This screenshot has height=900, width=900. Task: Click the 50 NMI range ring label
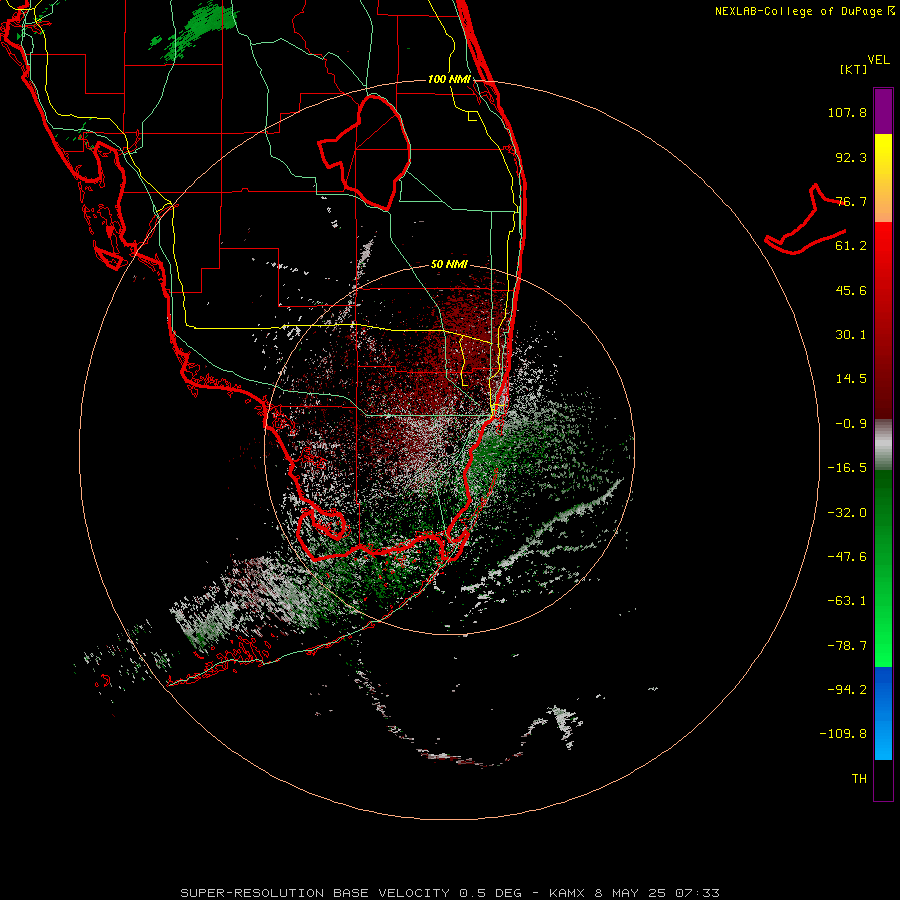[x=449, y=264]
